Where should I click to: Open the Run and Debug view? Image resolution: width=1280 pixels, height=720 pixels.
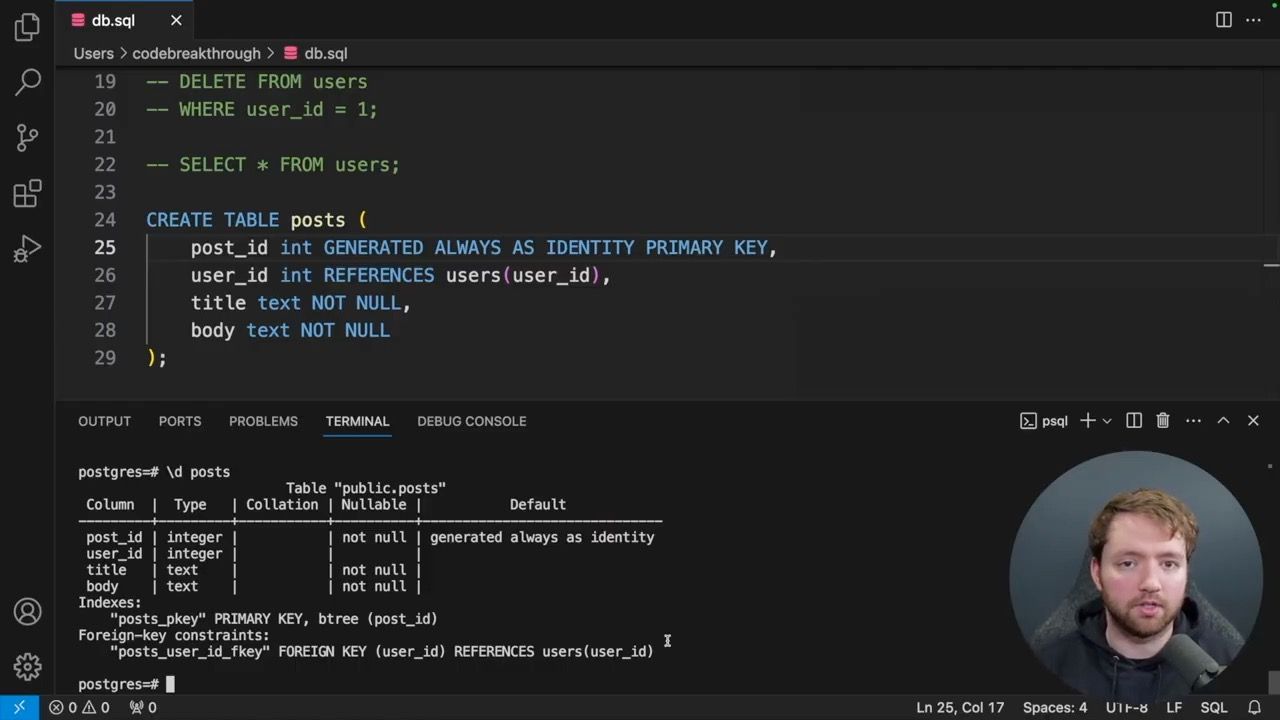(x=28, y=249)
